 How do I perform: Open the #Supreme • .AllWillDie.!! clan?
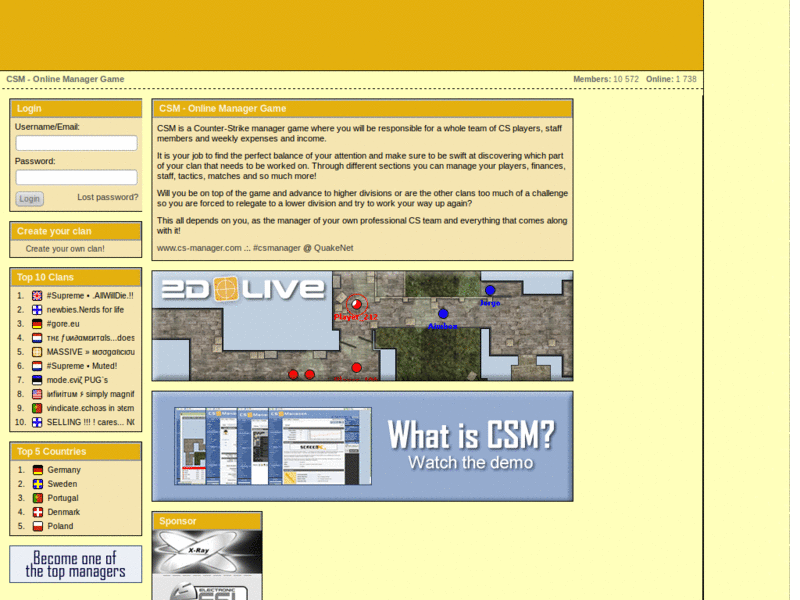coord(90,295)
